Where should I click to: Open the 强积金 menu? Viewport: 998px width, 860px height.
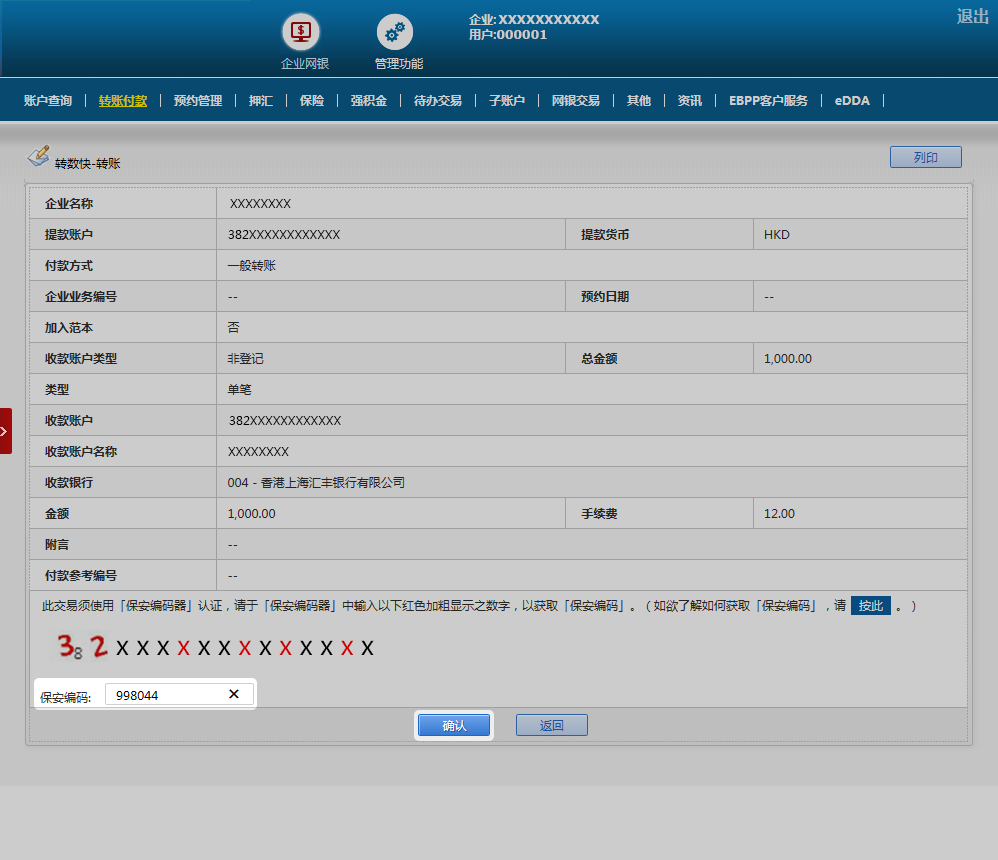coord(369,101)
